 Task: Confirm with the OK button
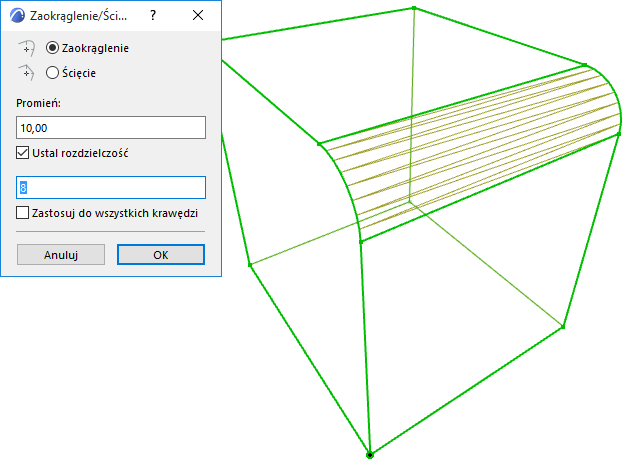[x=161, y=255]
